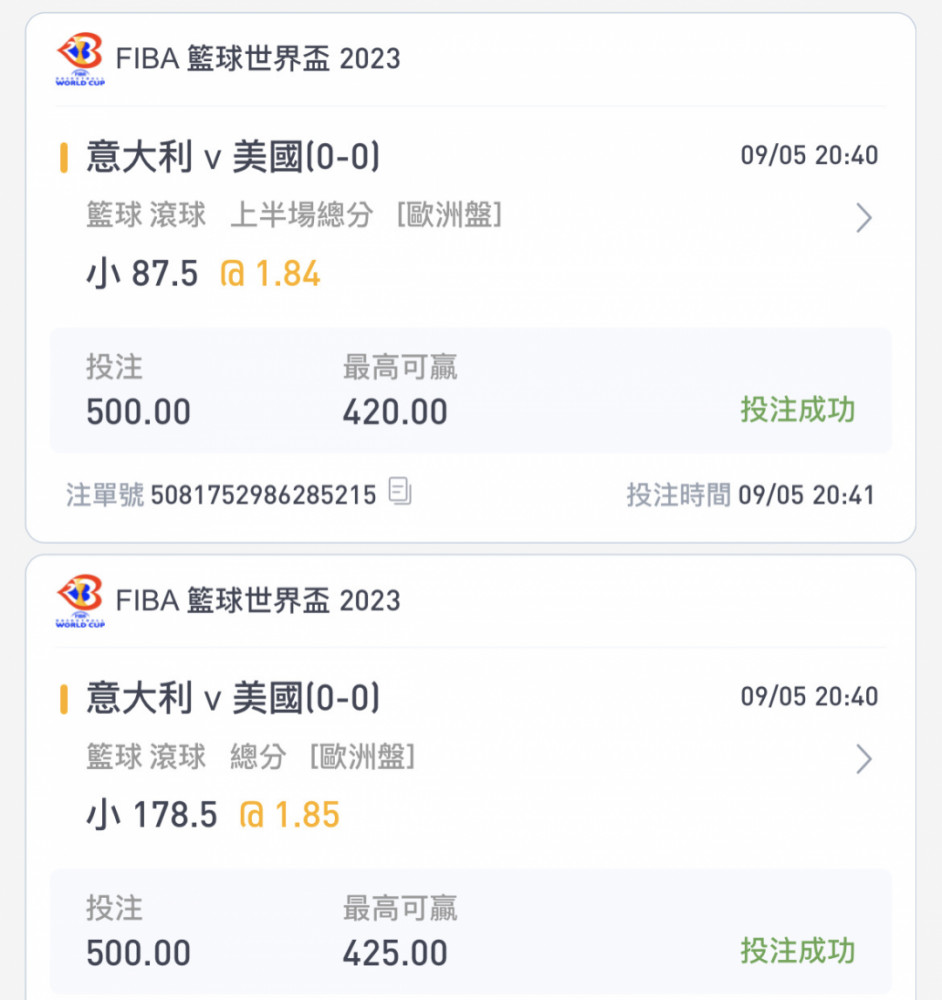The height and width of the screenshot is (1000, 942).
Task: Click the bet time 09/05 20:41
Action: pos(807,495)
